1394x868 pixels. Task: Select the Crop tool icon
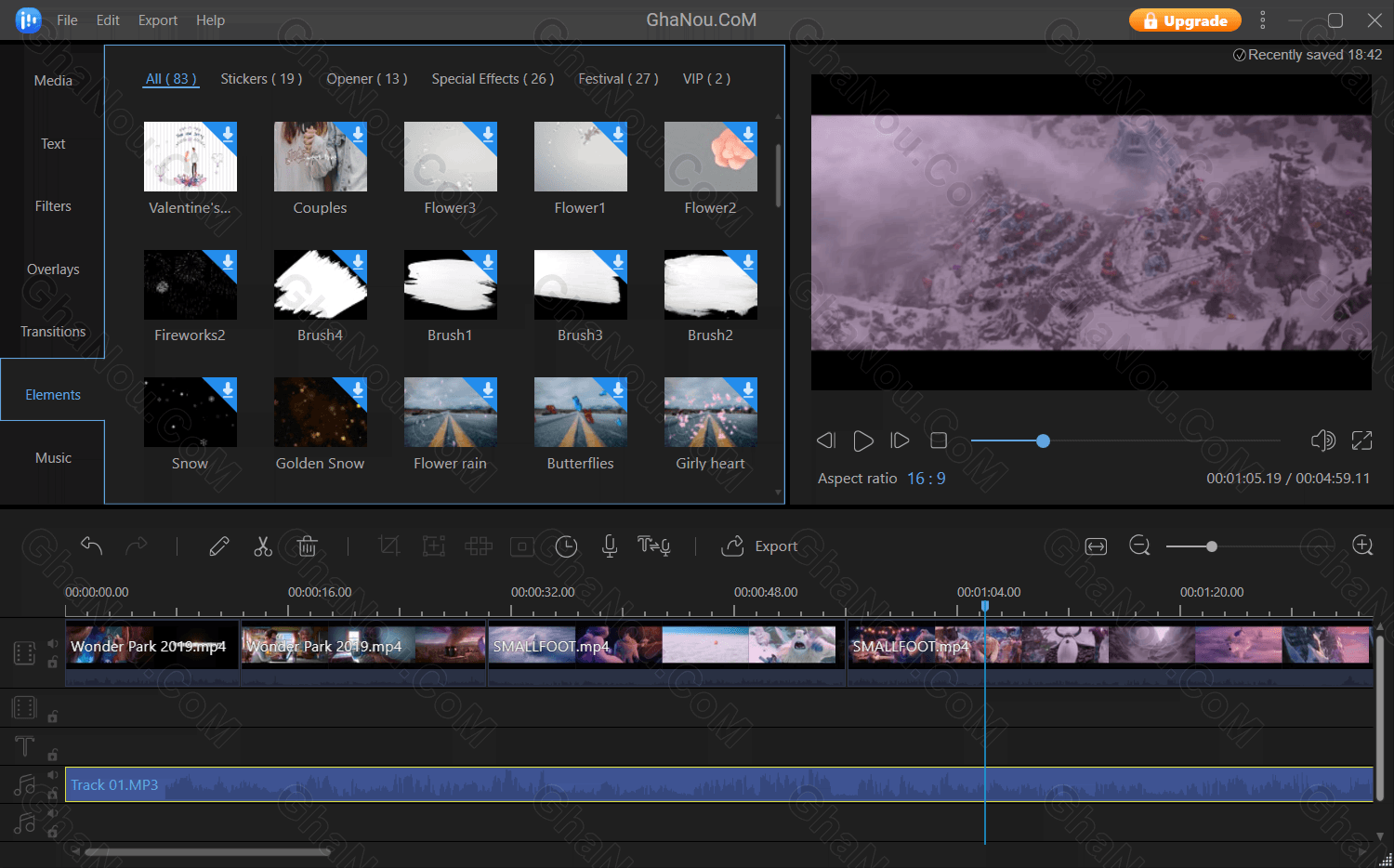(x=389, y=546)
